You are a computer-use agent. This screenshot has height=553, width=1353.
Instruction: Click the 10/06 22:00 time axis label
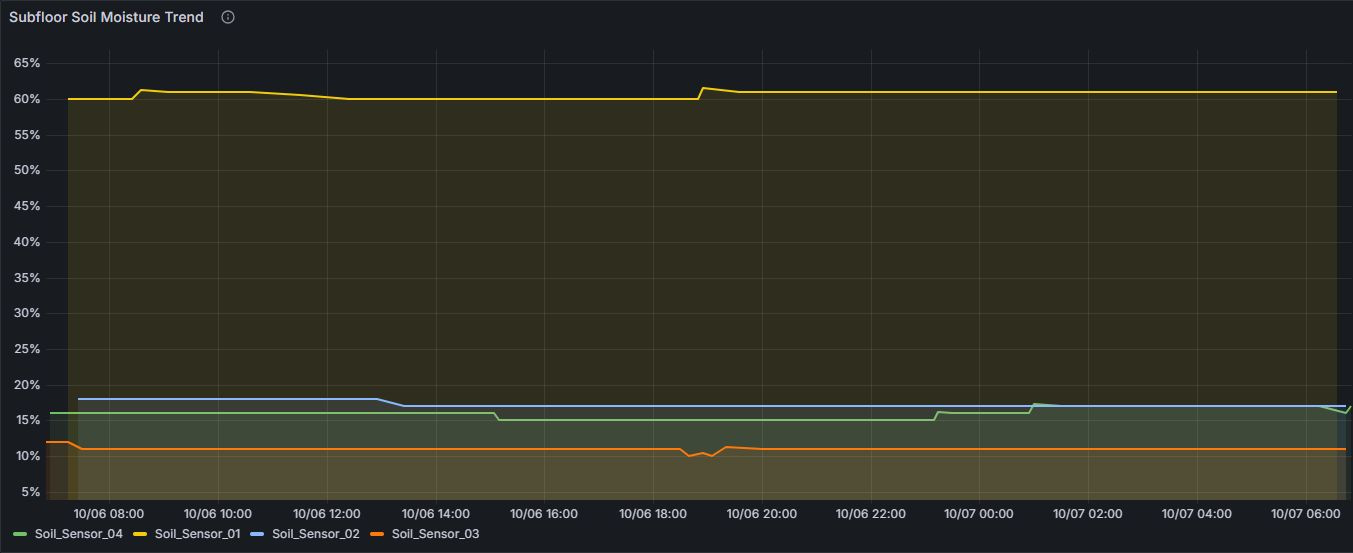[871, 514]
